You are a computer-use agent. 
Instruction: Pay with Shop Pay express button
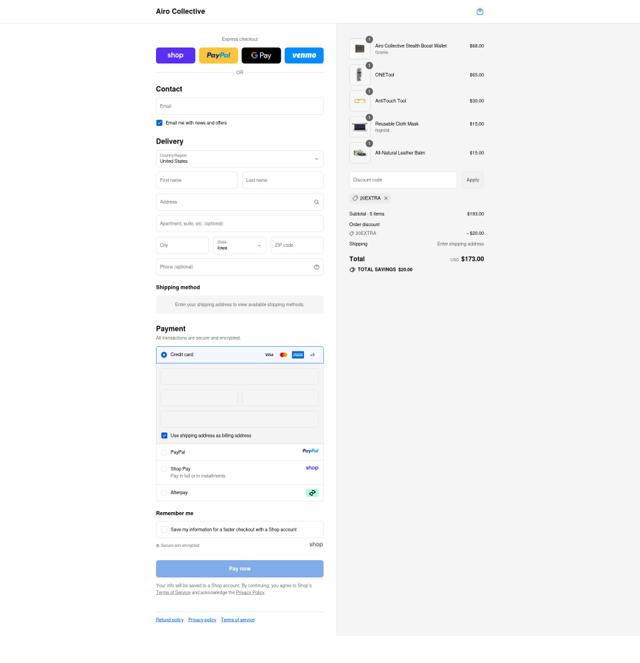tap(175, 55)
